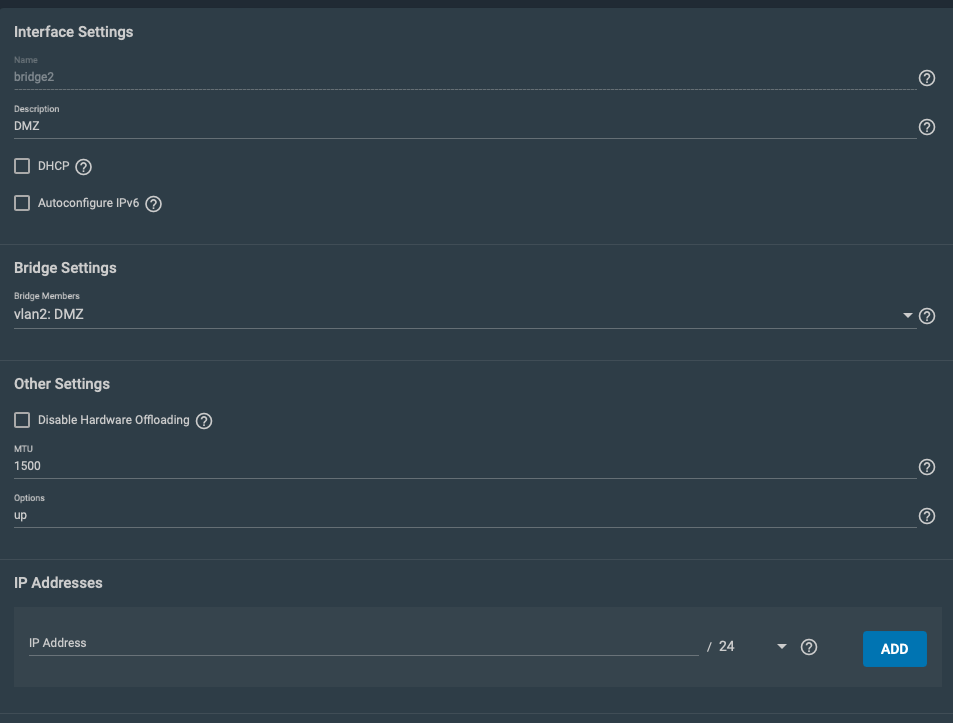Open the netmask 24 dropdown
The height and width of the screenshot is (723, 953).
(782, 646)
